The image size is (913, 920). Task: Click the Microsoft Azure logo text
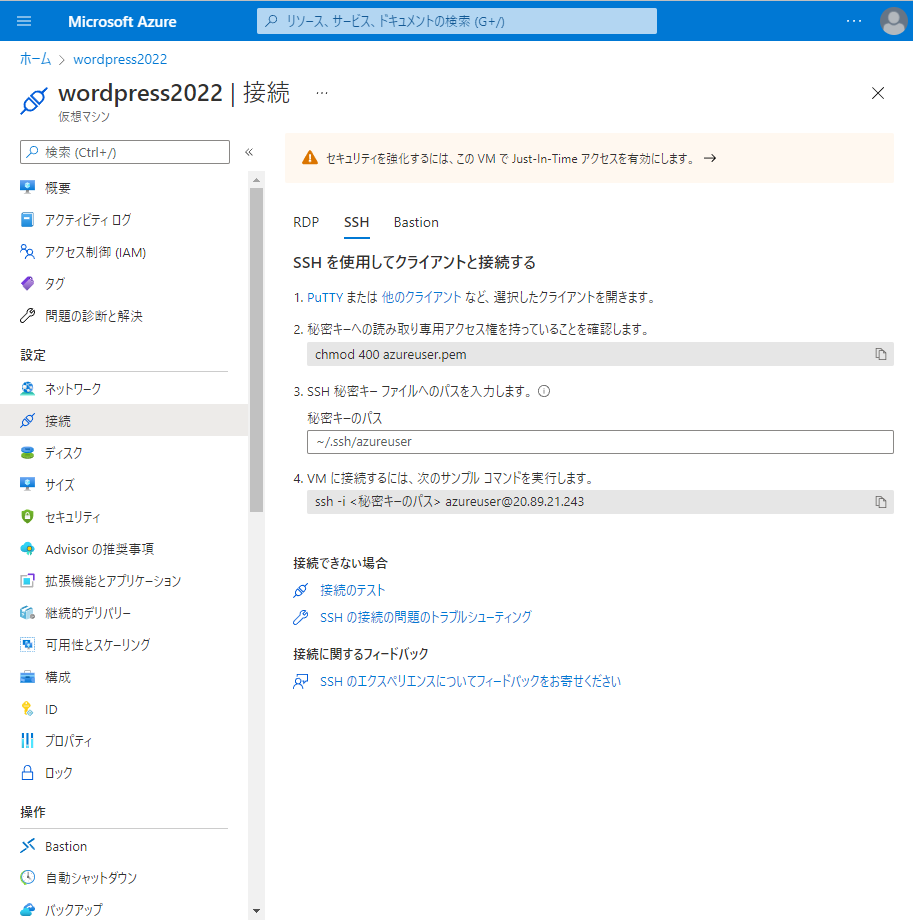click(x=122, y=22)
